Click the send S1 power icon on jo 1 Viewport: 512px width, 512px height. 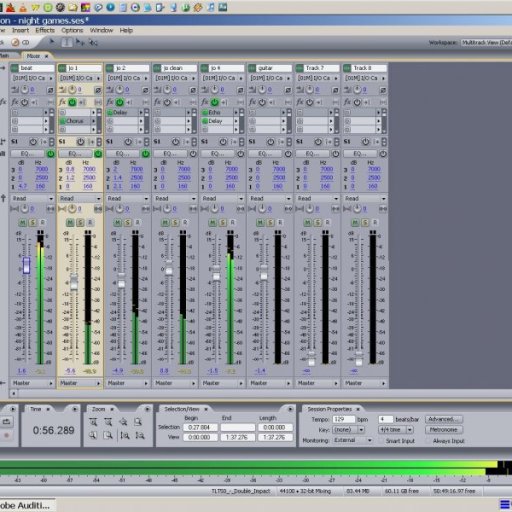pyautogui.click(x=80, y=142)
